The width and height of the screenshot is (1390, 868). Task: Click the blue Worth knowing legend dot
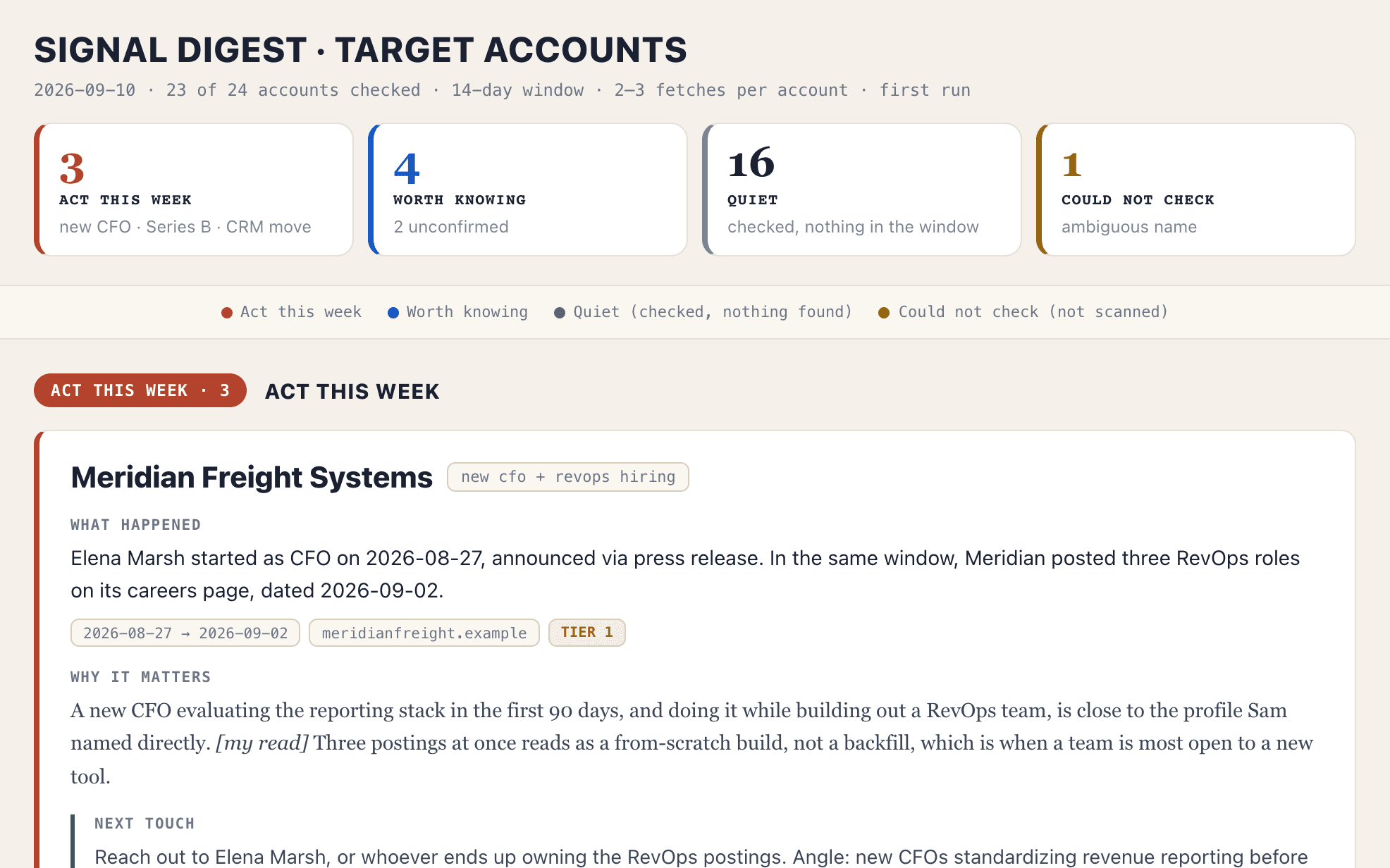[x=393, y=313]
